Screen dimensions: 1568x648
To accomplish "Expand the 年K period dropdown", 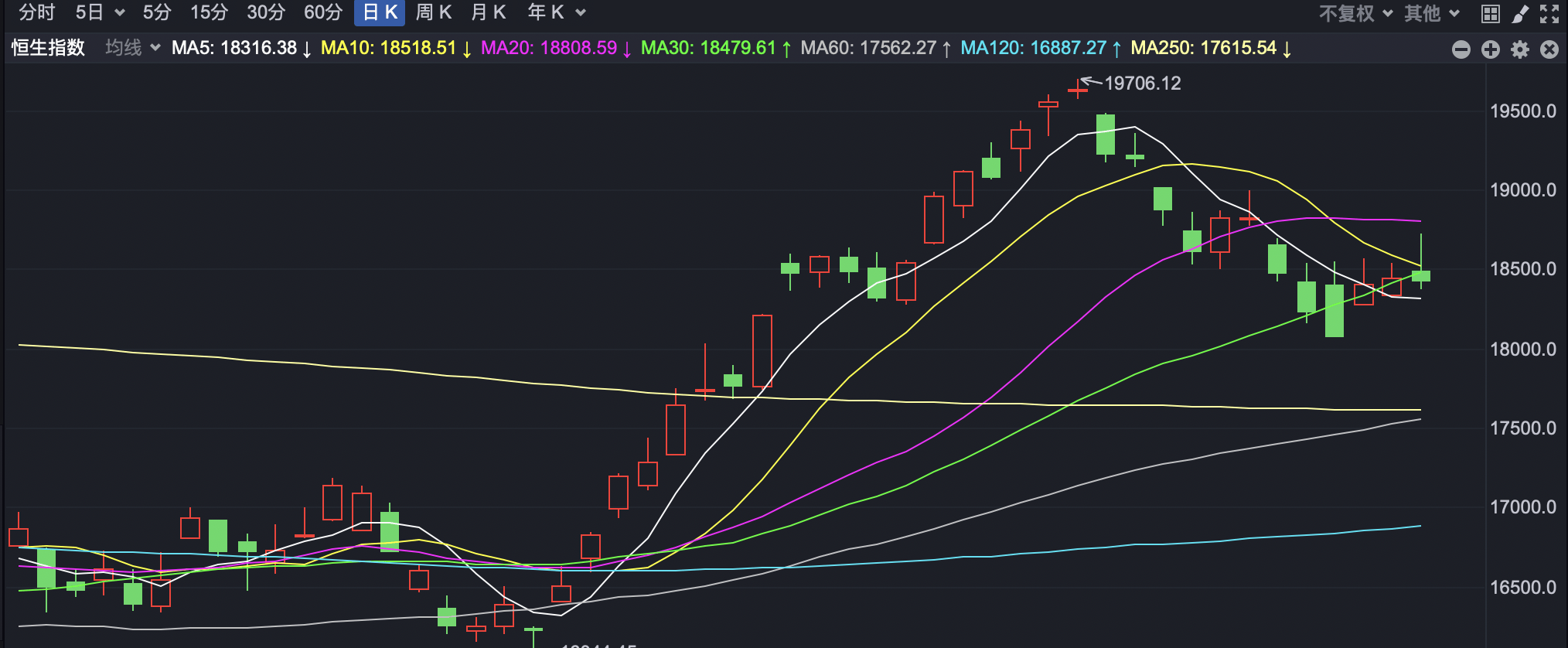I will coord(556,12).
